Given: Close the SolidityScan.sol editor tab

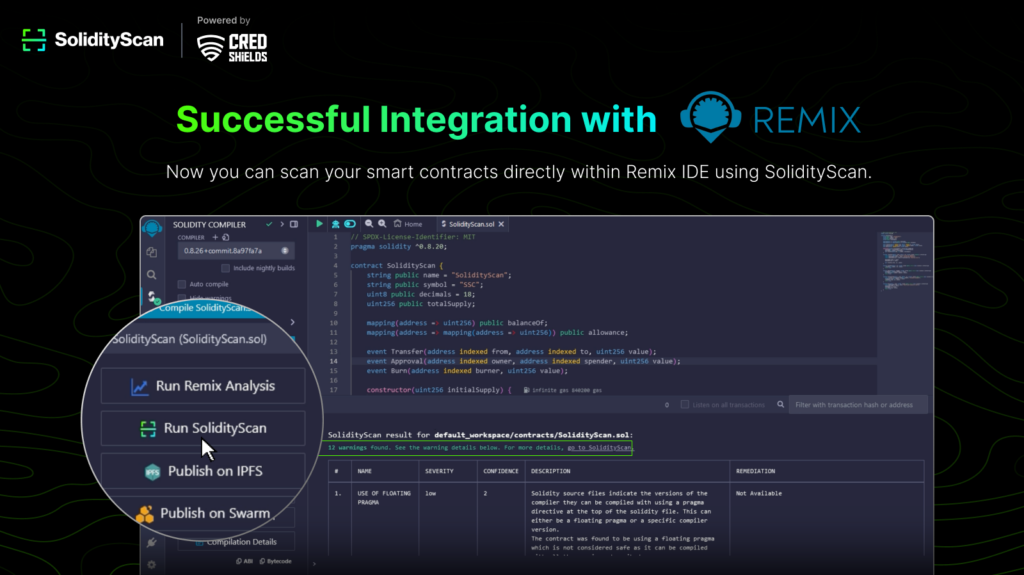Looking at the screenshot, I should point(502,224).
